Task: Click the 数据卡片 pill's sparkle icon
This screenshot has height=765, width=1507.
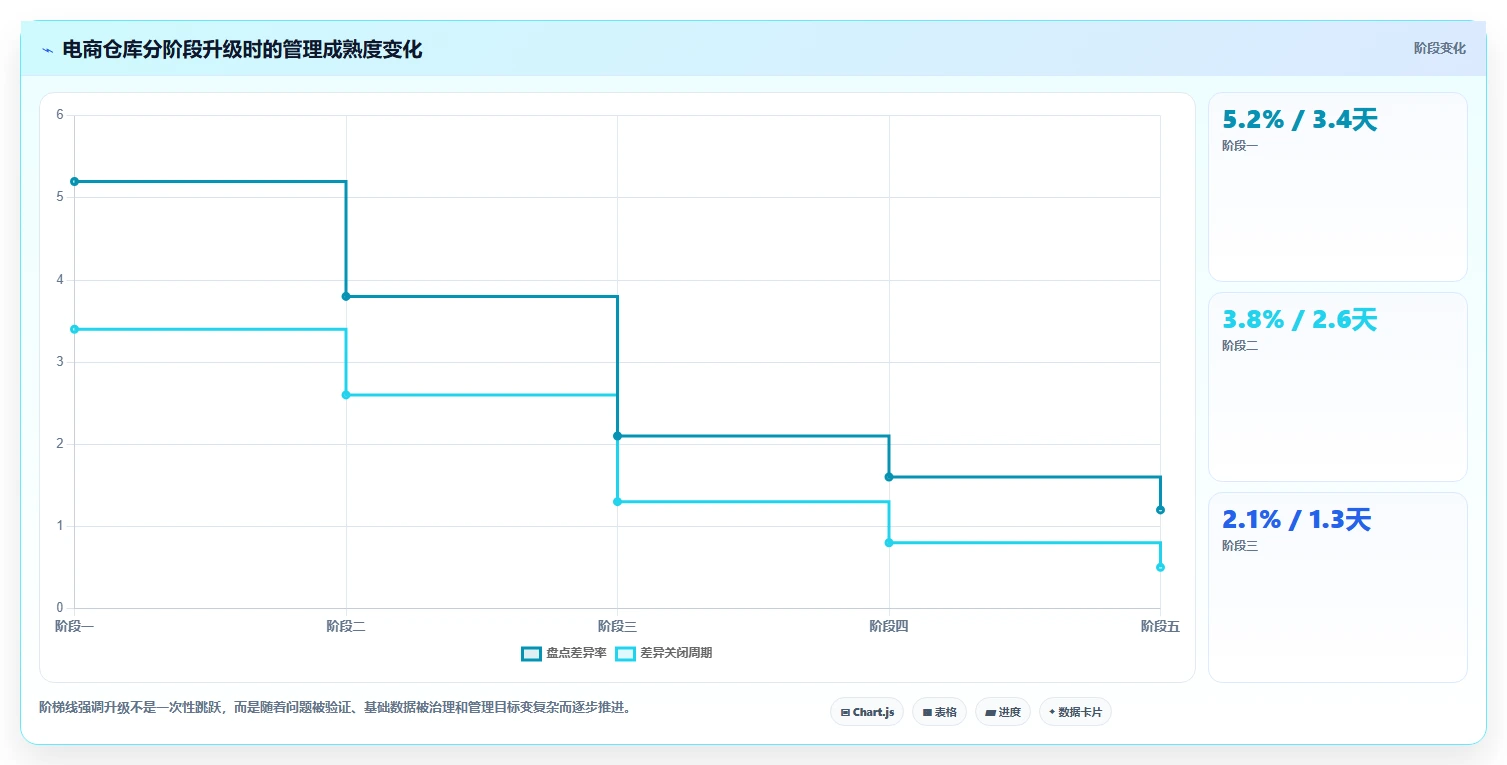Action: point(1052,713)
